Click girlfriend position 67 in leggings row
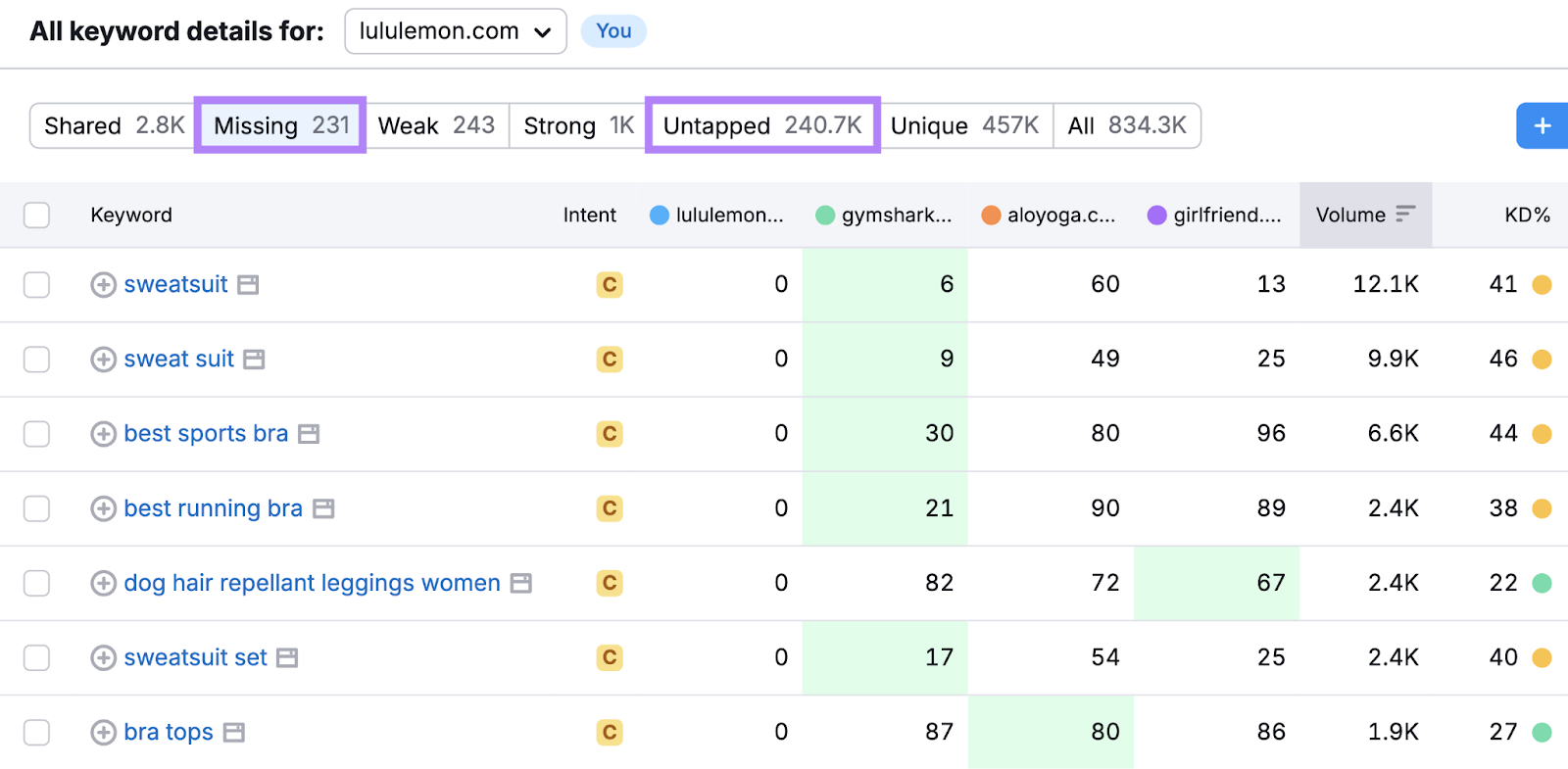Screen dimensions: 1568x769 [1271, 583]
